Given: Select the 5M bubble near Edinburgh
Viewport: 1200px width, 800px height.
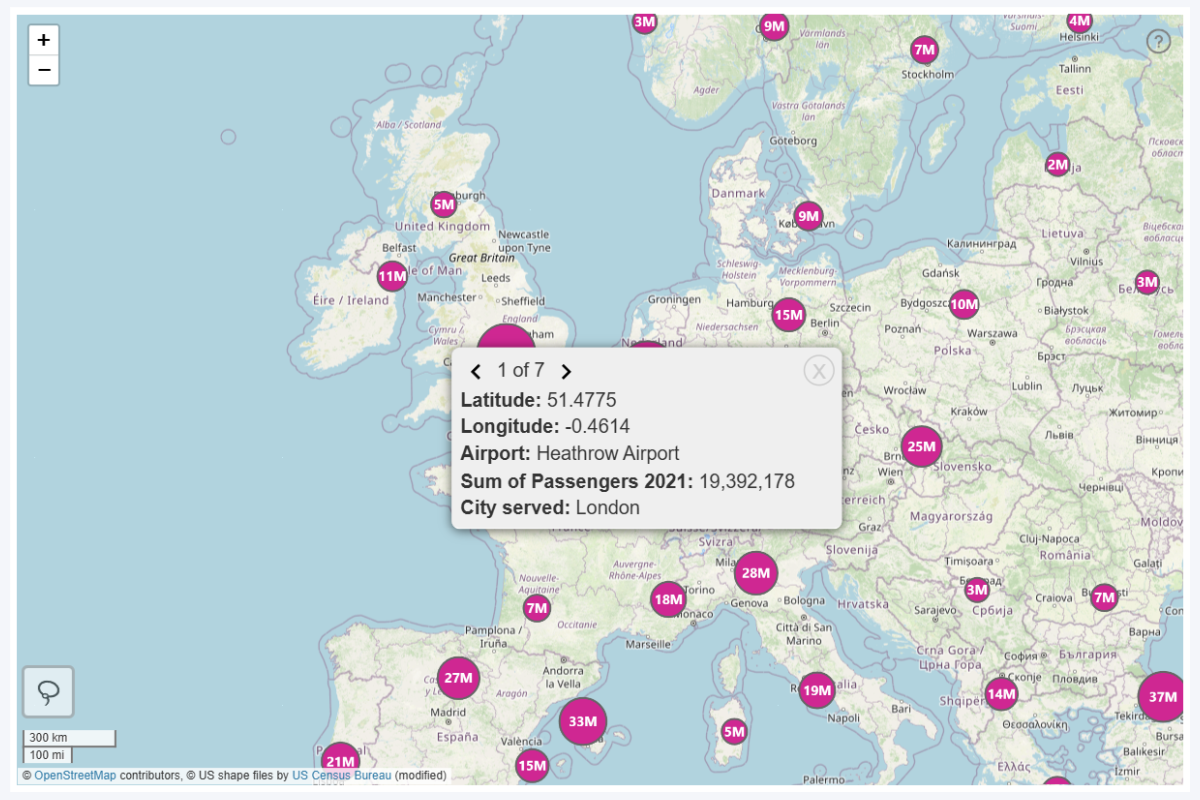Looking at the screenshot, I should [441, 204].
